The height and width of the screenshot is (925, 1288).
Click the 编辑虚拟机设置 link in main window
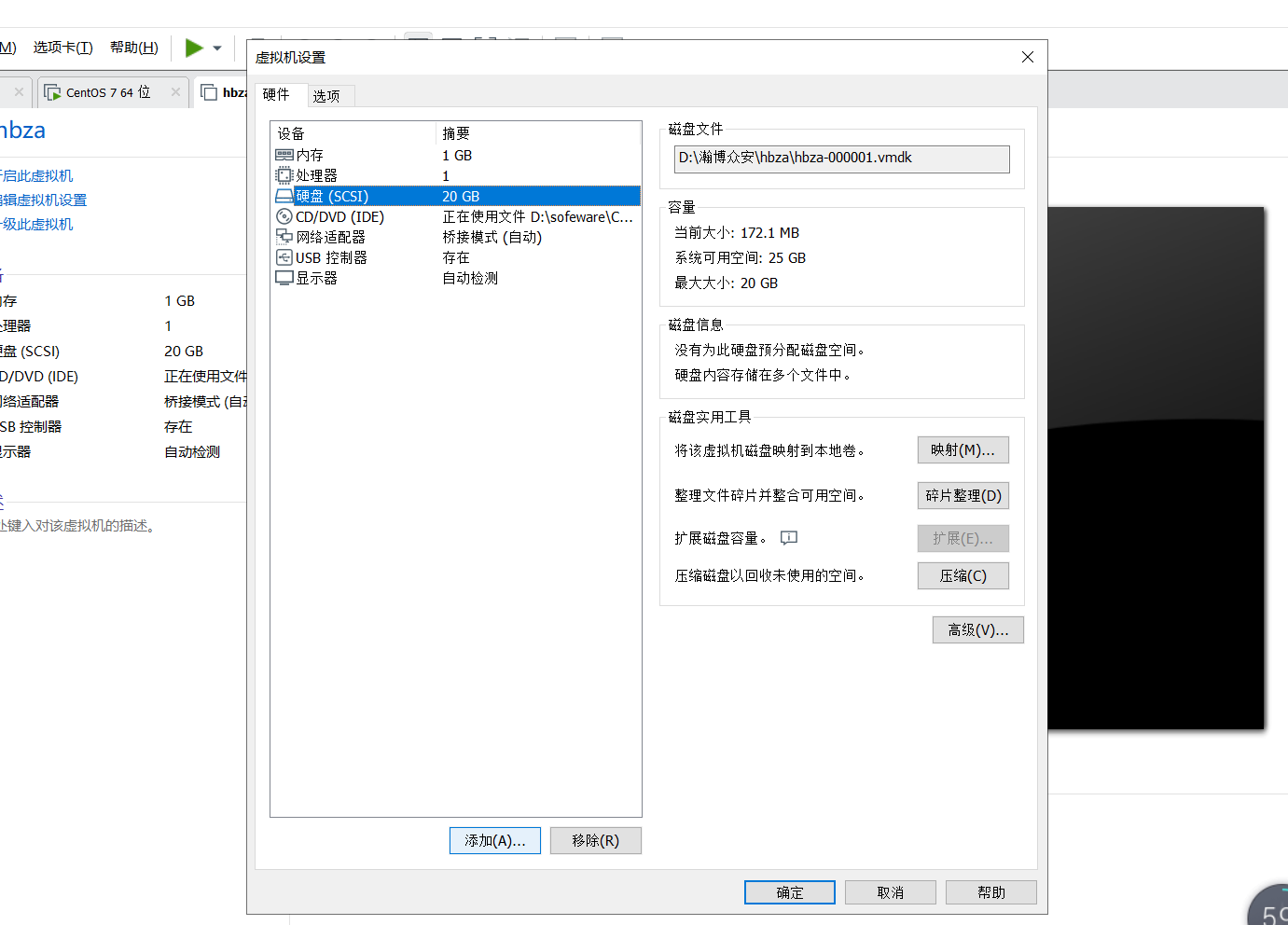click(x=43, y=200)
